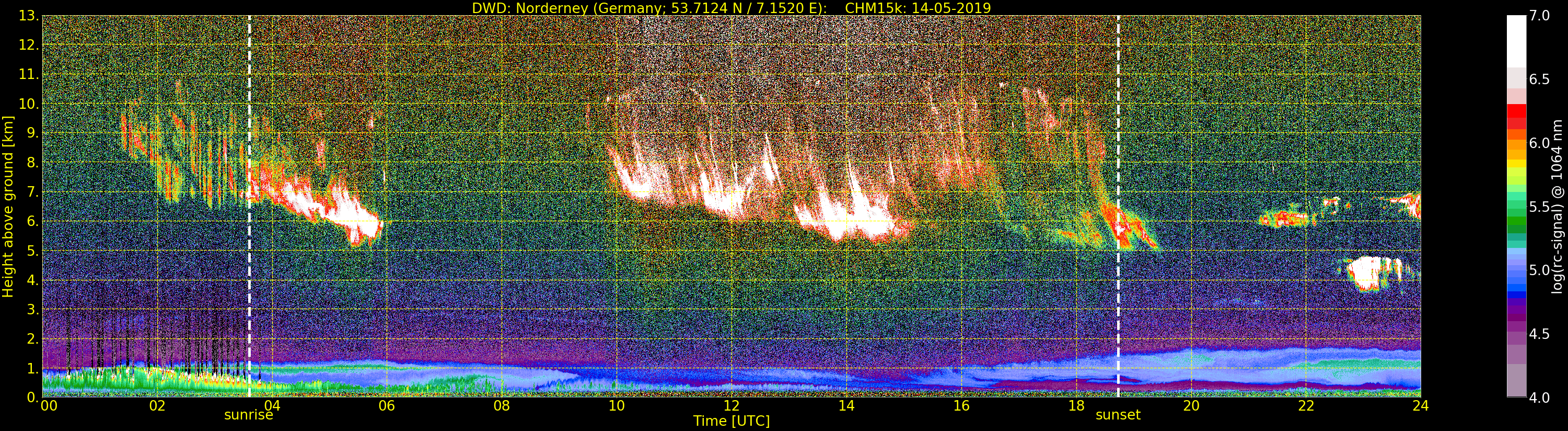Click the x-axis tick label '24'
Screen dimensions: 1568x431
[1421, 406]
